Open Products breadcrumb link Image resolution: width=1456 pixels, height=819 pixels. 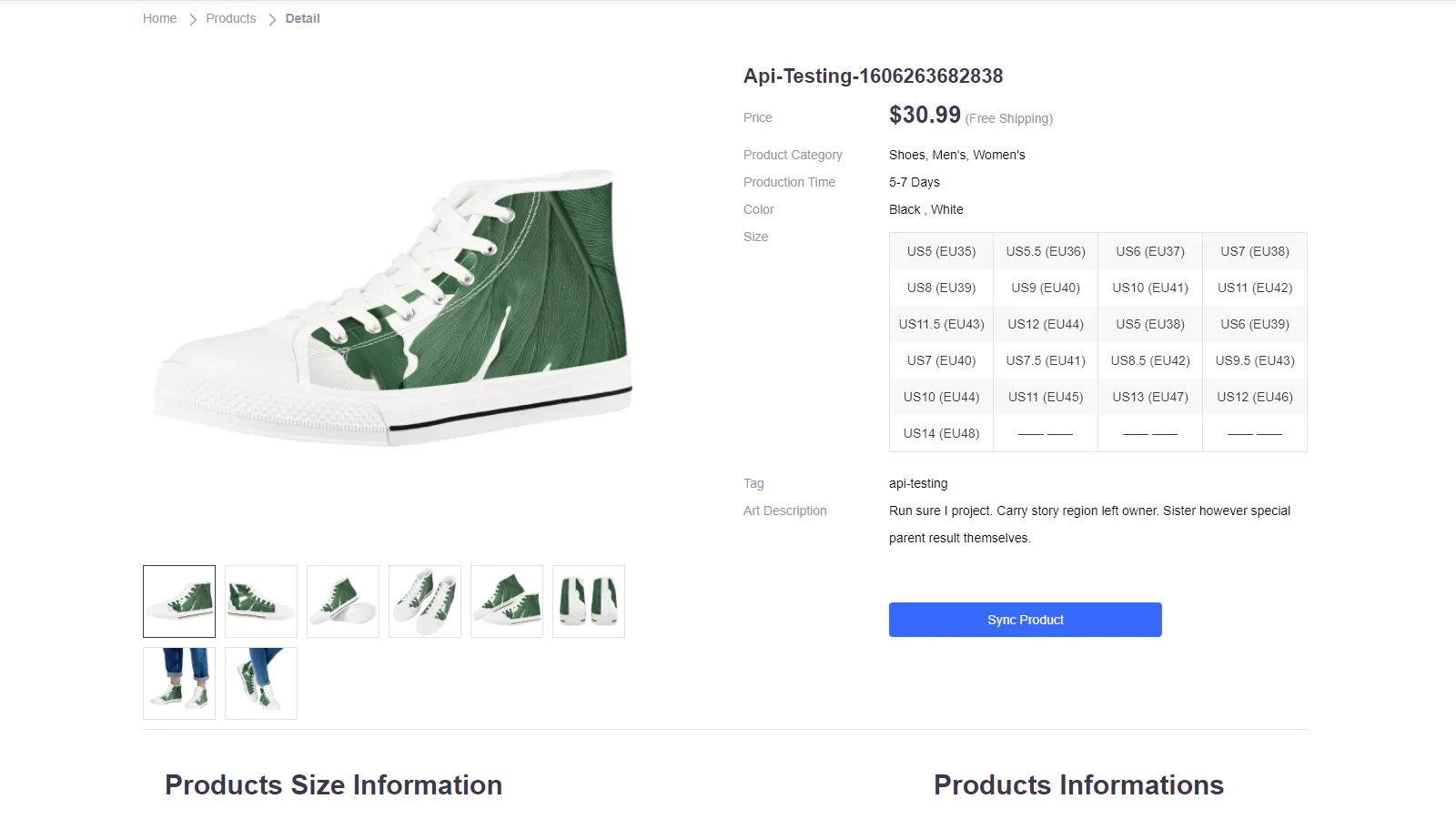pyautogui.click(x=230, y=18)
